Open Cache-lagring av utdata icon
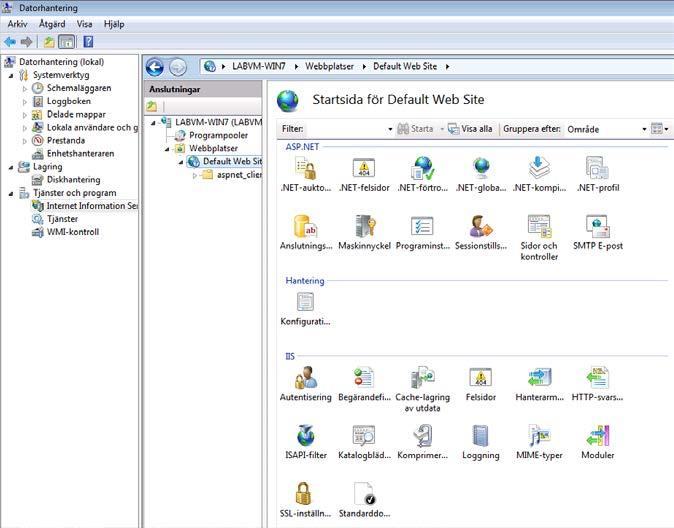Viewport: 674px width, 528px height. [423, 378]
